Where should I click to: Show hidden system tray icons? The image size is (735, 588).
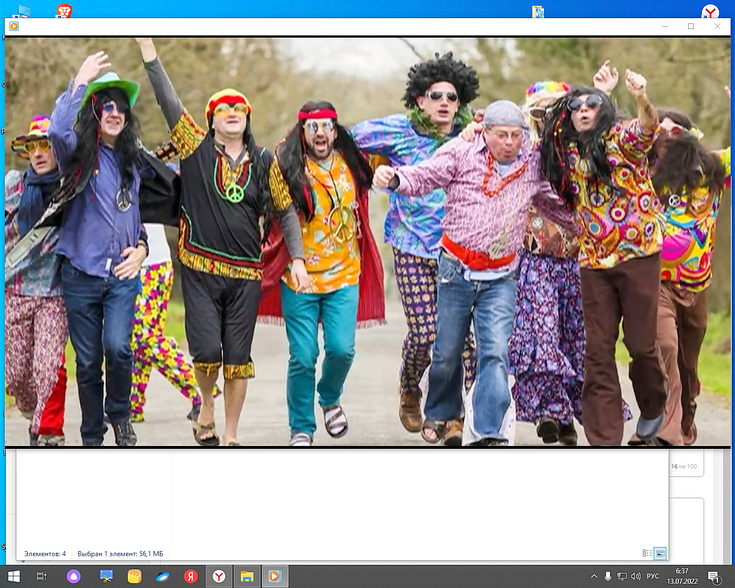click(594, 576)
